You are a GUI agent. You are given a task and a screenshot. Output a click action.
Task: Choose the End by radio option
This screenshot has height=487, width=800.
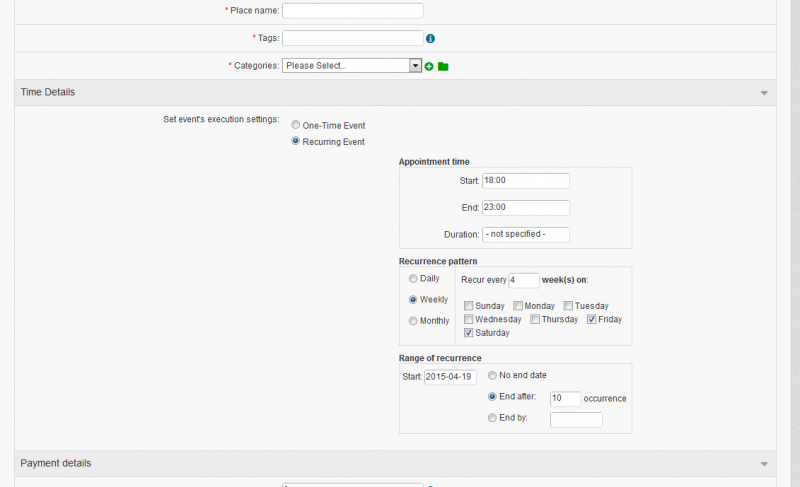(492, 418)
